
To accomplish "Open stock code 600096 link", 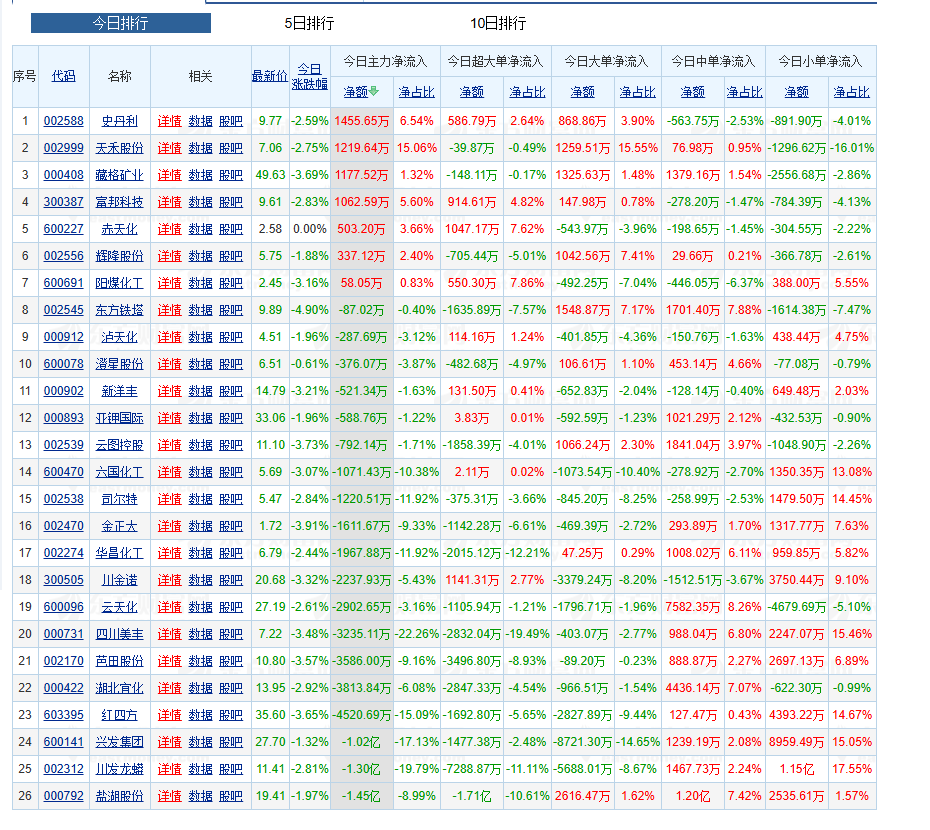I will pyautogui.click(x=63, y=607).
